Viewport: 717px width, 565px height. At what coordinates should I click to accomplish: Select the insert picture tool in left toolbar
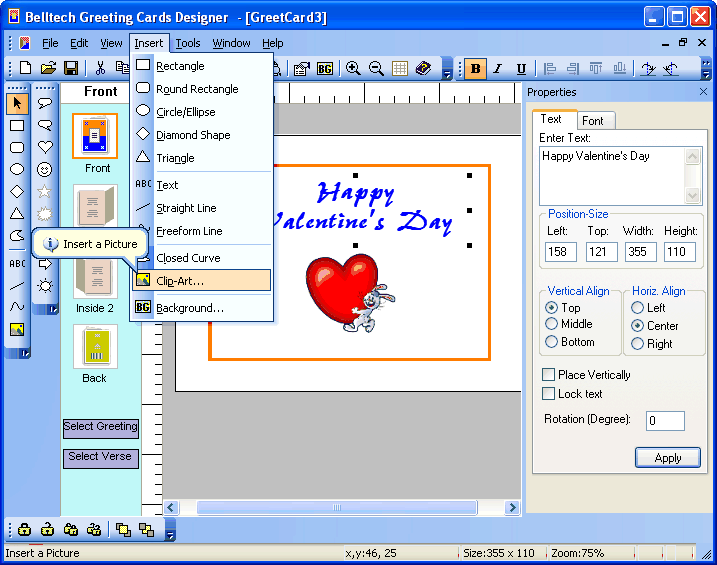17,330
